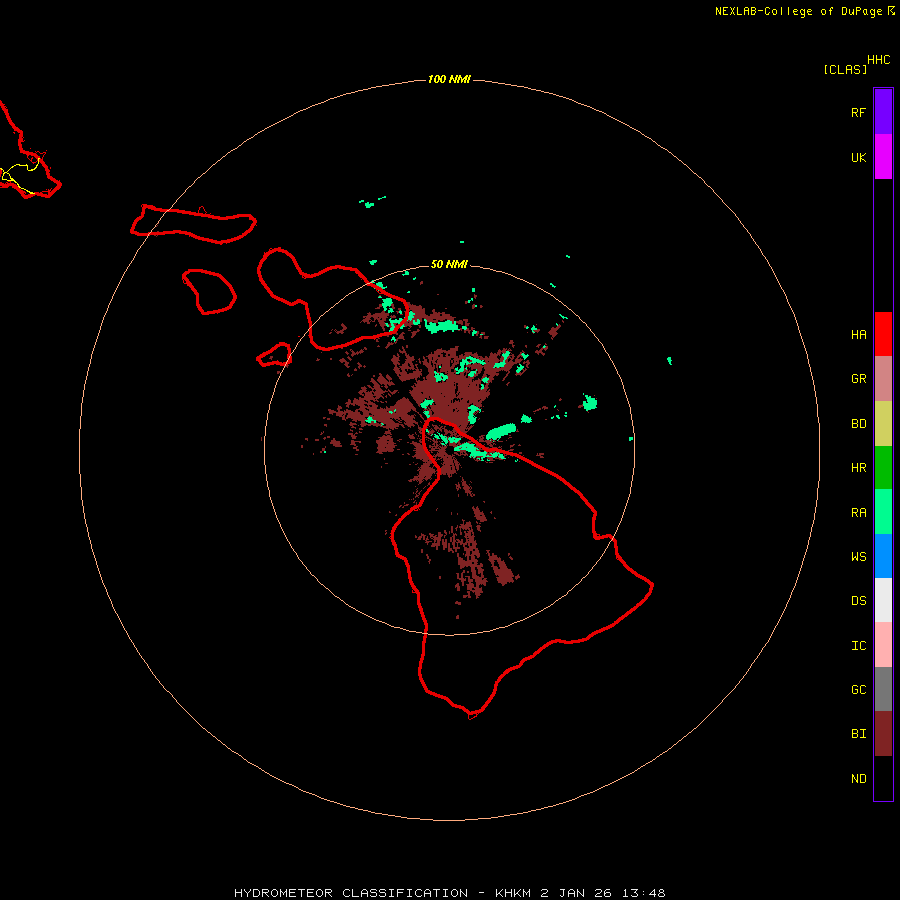
Task: Click the GR pink-brown legend swatch
Action: pyautogui.click(x=883, y=379)
